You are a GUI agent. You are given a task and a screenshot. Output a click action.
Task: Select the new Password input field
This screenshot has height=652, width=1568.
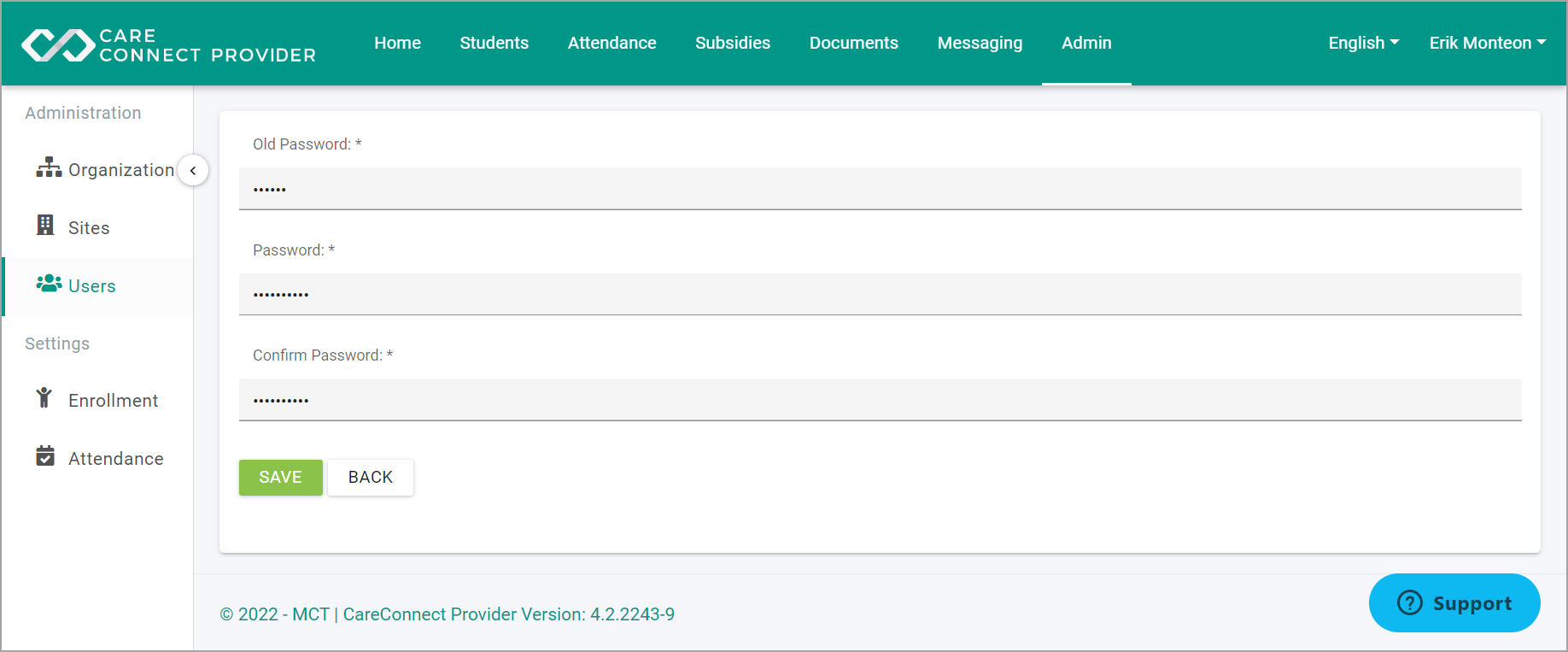[x=881, y=294]
